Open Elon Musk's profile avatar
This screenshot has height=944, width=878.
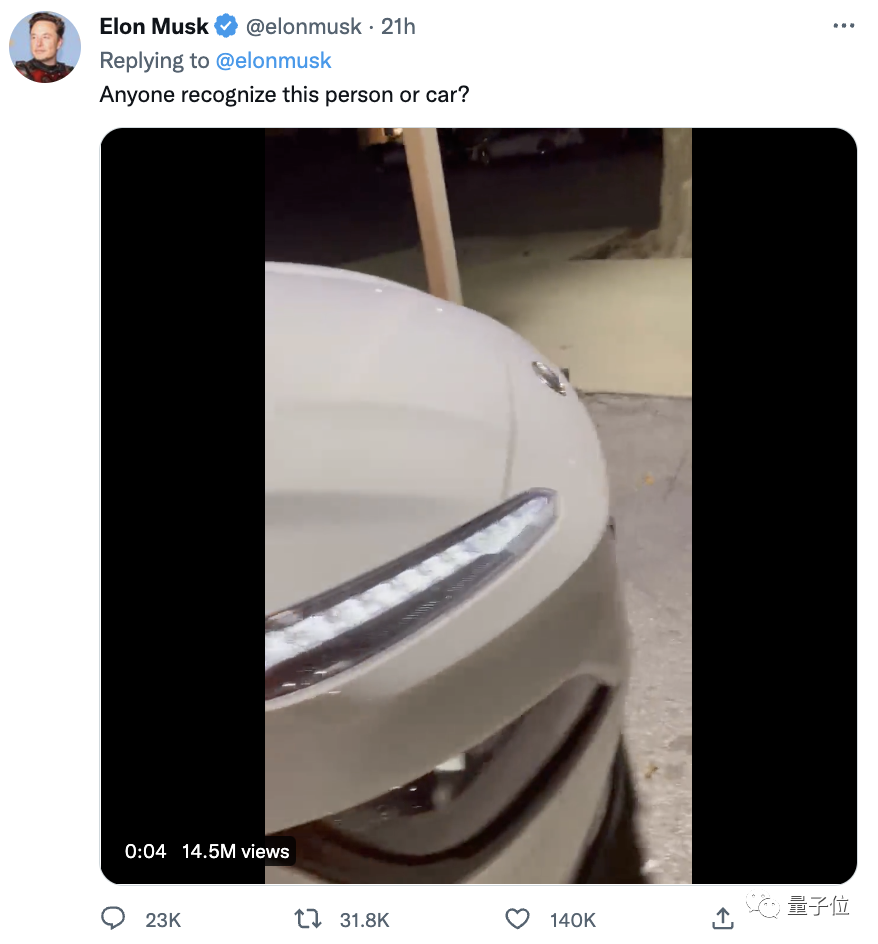tap(45, 47)
